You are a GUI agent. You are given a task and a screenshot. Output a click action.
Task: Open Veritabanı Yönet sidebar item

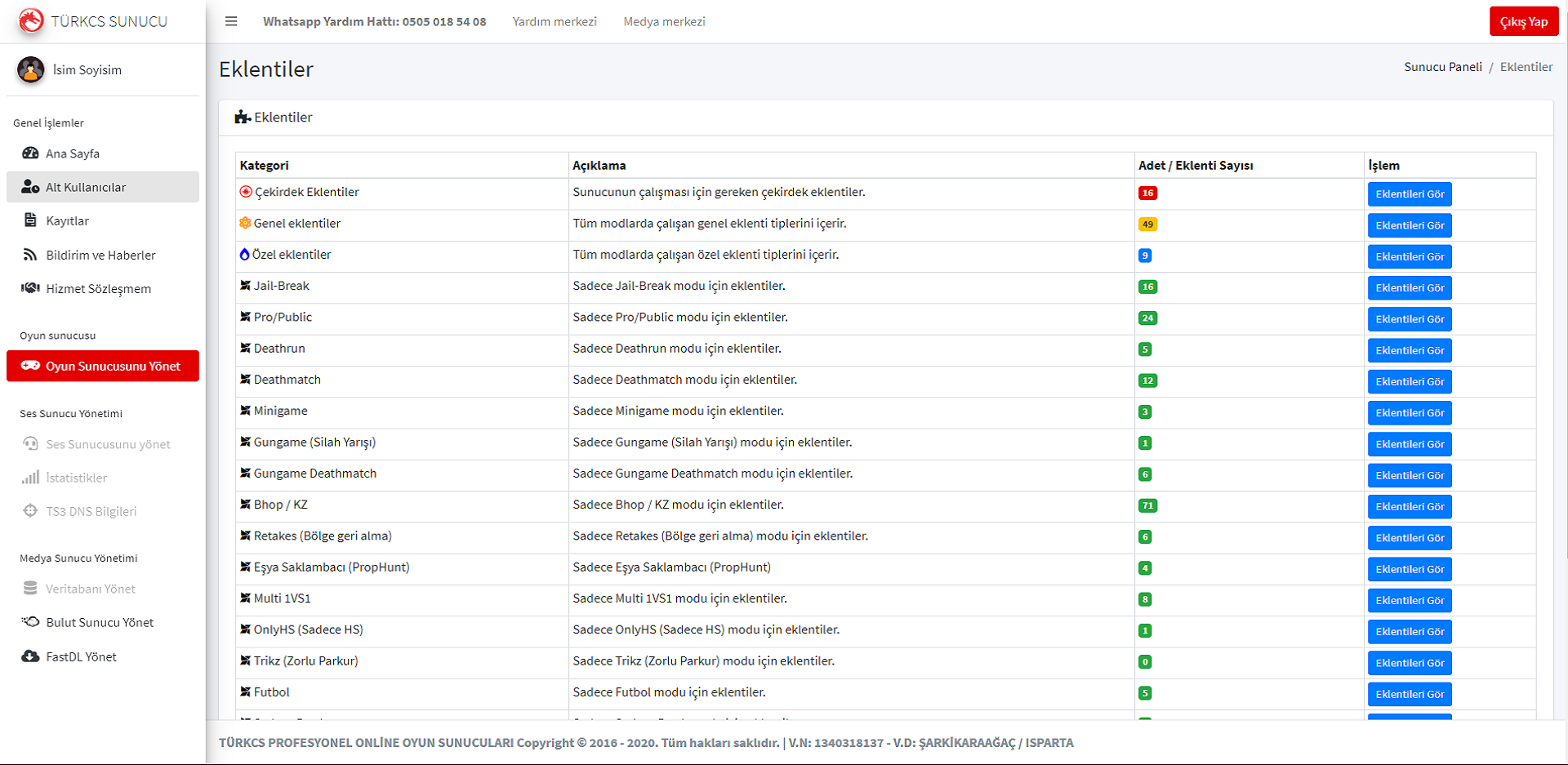(x=90, y=589)
